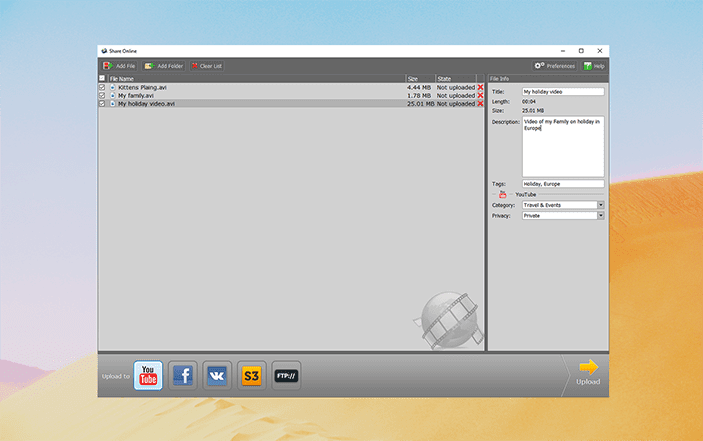The height and width of the screenshot is (441, 703).
Task: Toggle select-all checkbox in list header
Action: pyautogui.click(x=102, y=78)
